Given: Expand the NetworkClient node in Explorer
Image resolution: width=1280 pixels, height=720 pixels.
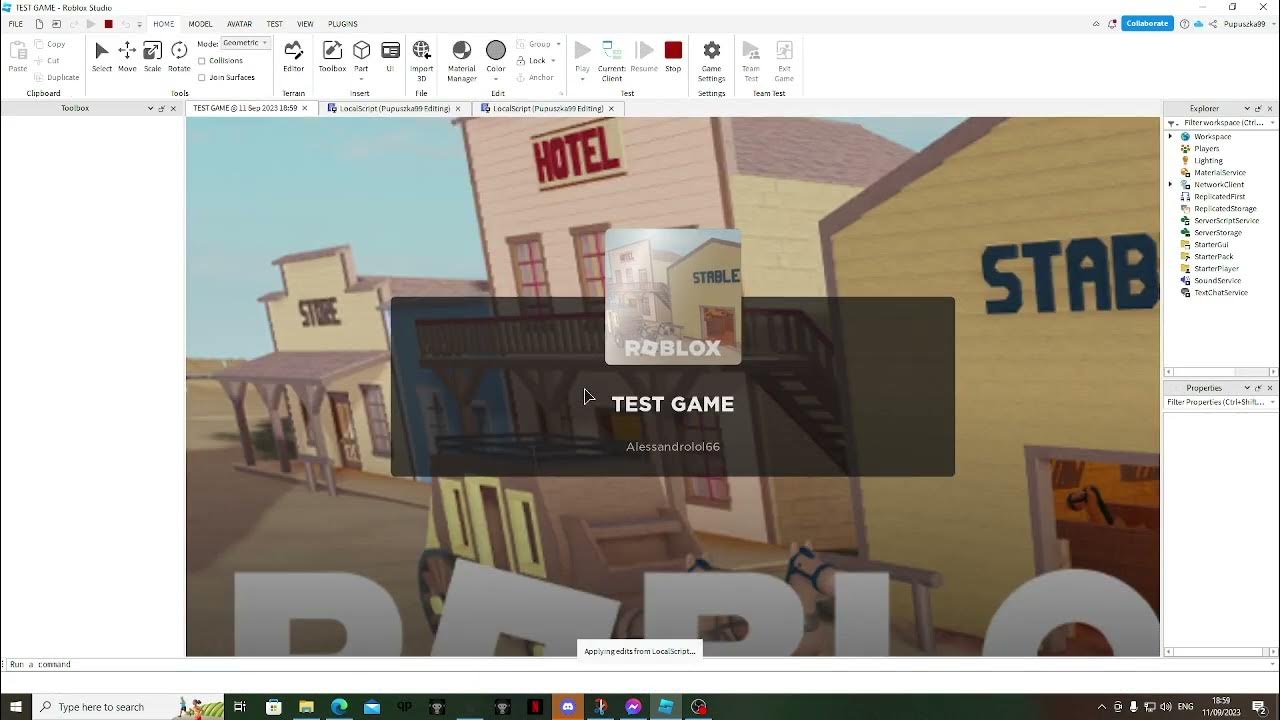Looking at the screenshot, I should (1171, 185).
